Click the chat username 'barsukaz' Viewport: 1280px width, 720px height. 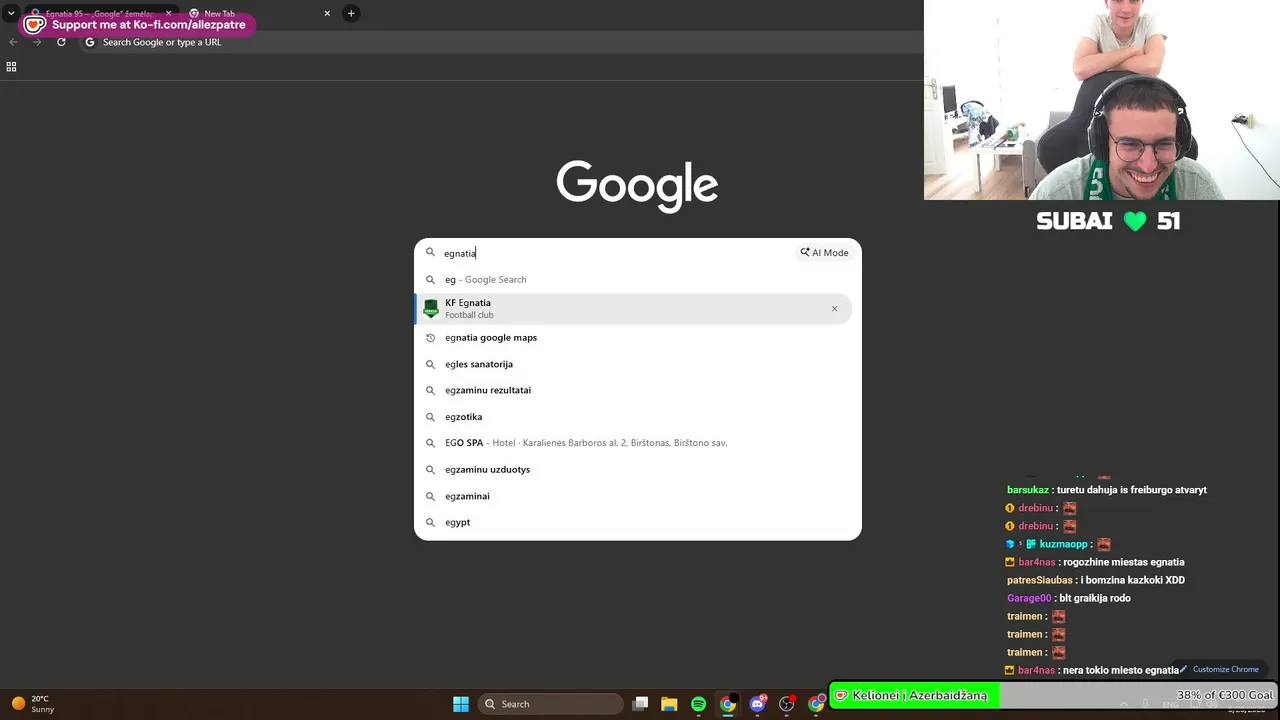click(1027, 490)
